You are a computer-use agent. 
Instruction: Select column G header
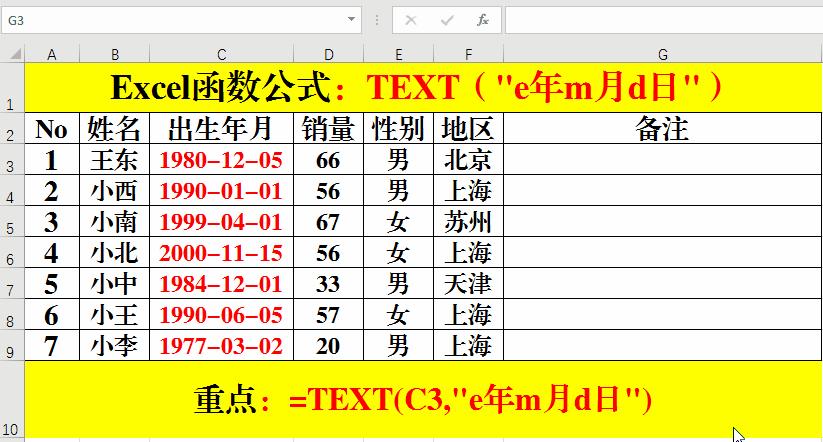pyautogui.click(x=663, y=54)
